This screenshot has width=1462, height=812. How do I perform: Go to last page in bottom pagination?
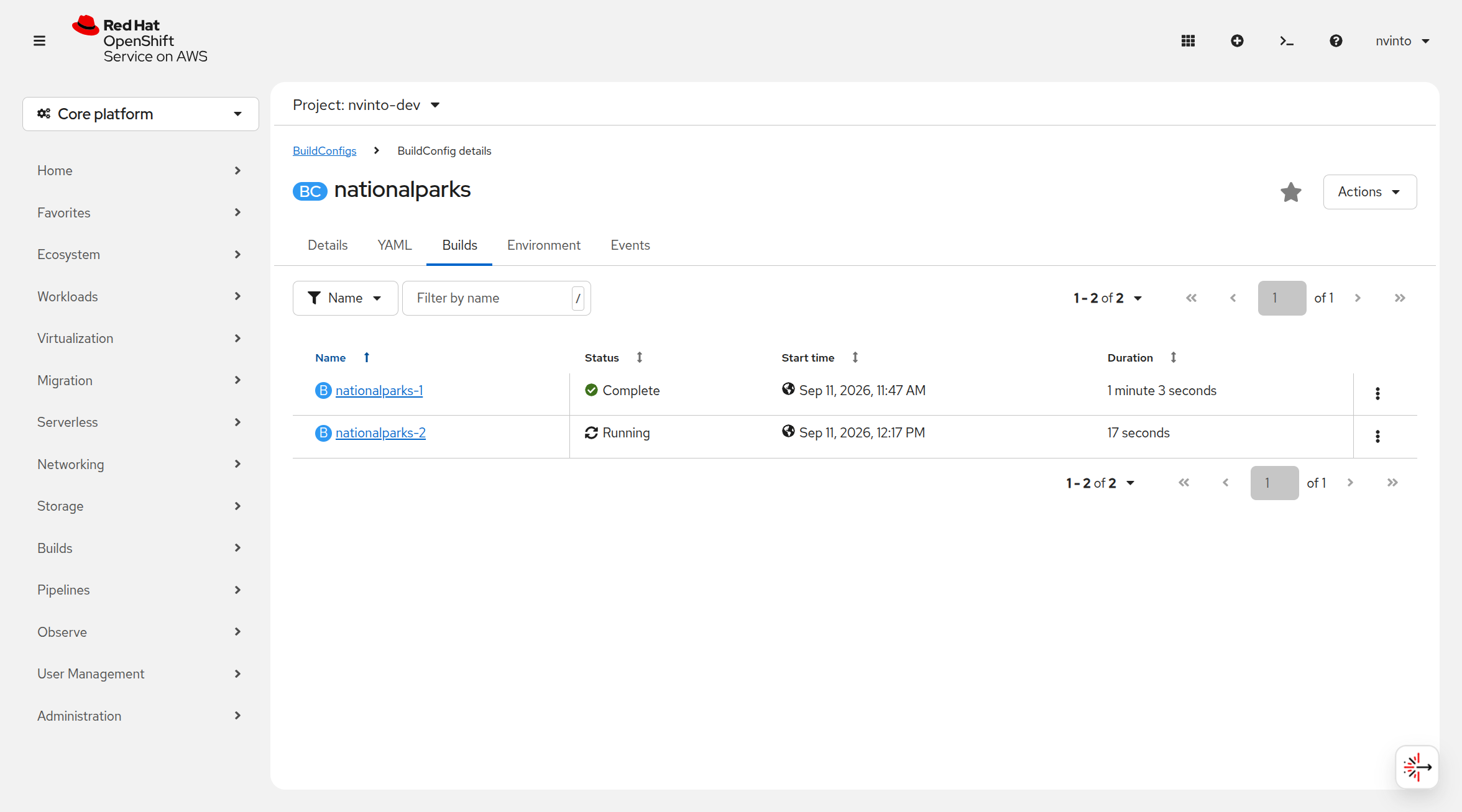(x=1392, y=483)
